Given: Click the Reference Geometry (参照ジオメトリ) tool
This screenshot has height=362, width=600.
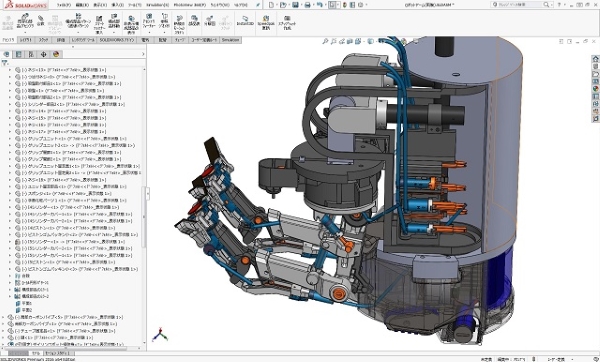Looking at the screenshot, I should [x=164, y=21].
